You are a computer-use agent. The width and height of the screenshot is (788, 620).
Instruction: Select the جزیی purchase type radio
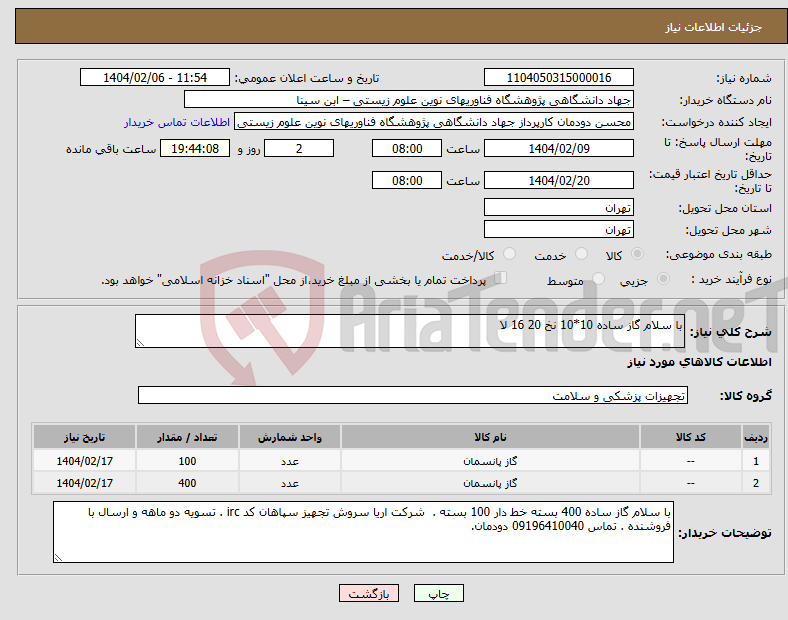pyautogui.click(x=663, y=279)
